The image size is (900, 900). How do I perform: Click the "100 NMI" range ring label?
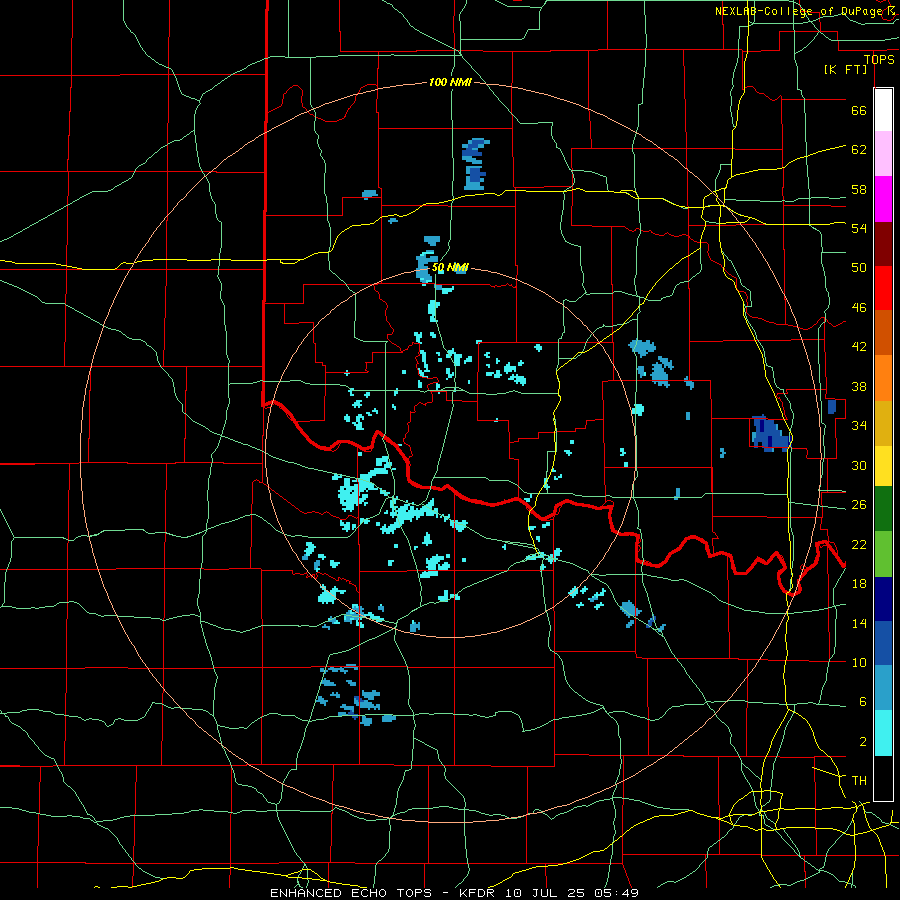(450, 82)
